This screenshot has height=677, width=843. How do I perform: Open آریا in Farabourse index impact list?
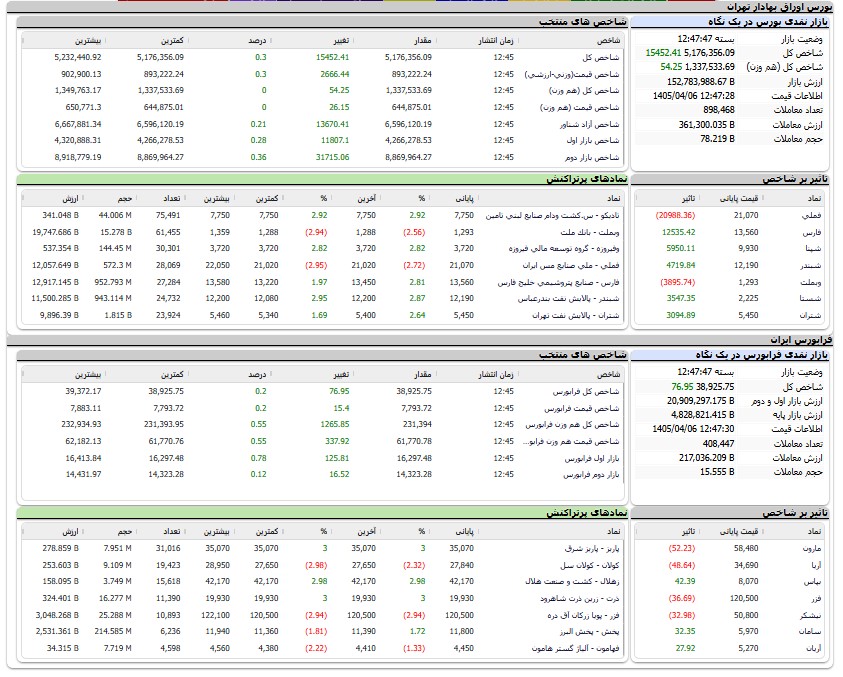[816, 566]
